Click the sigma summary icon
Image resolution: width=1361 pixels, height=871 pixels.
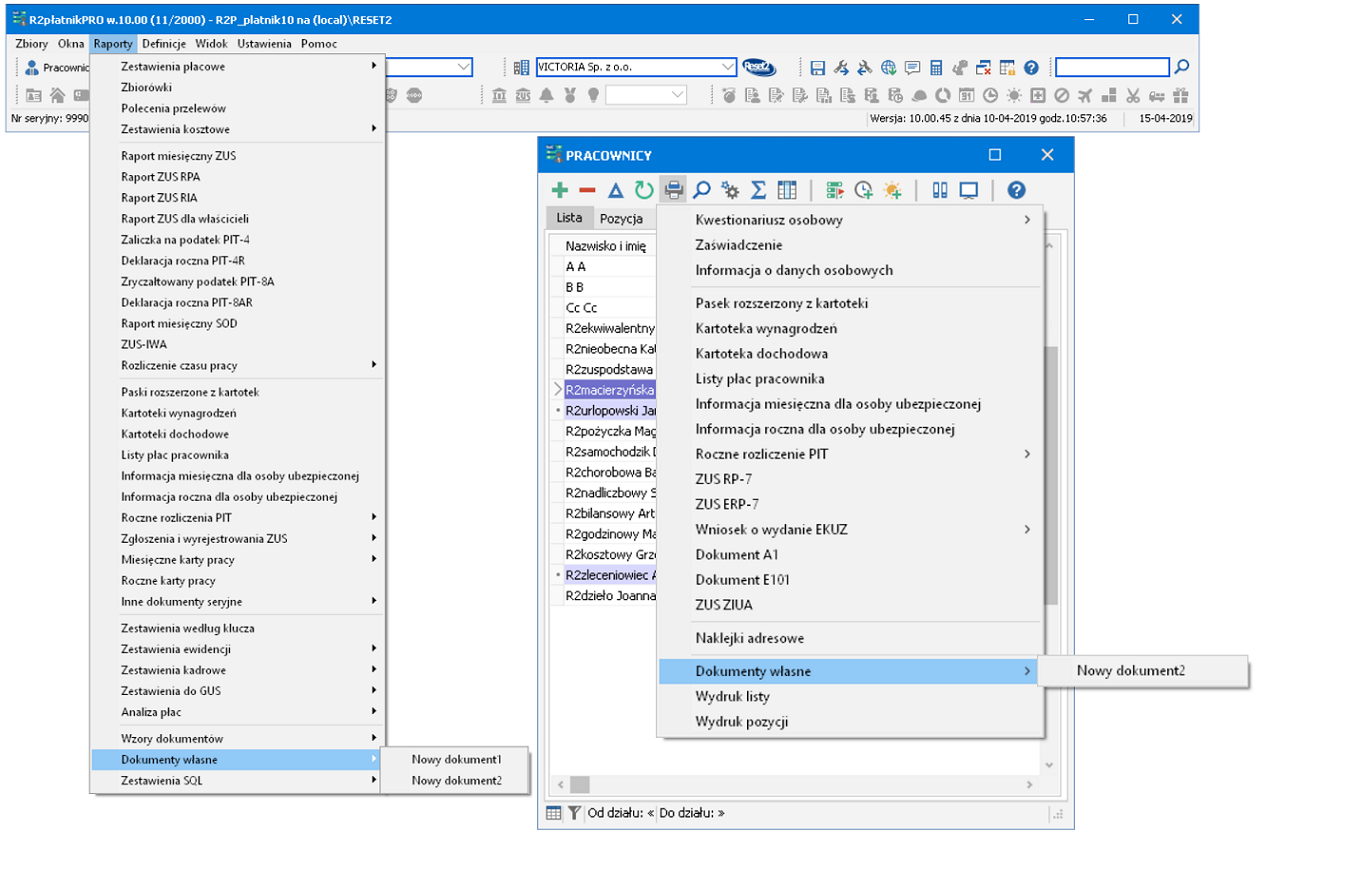pos(759,190)
